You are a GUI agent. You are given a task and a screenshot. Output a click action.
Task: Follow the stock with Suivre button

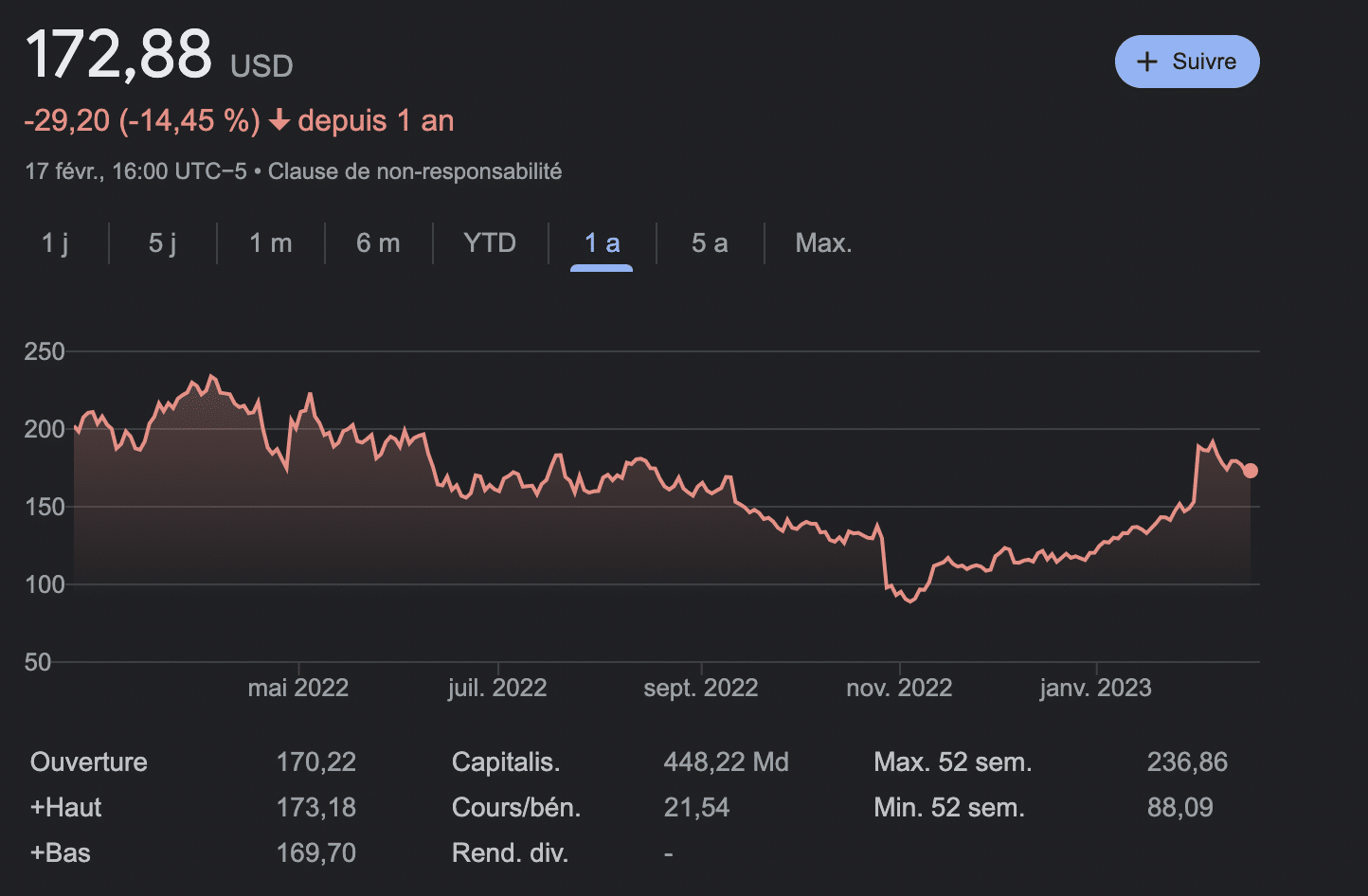click(1187, 62)
